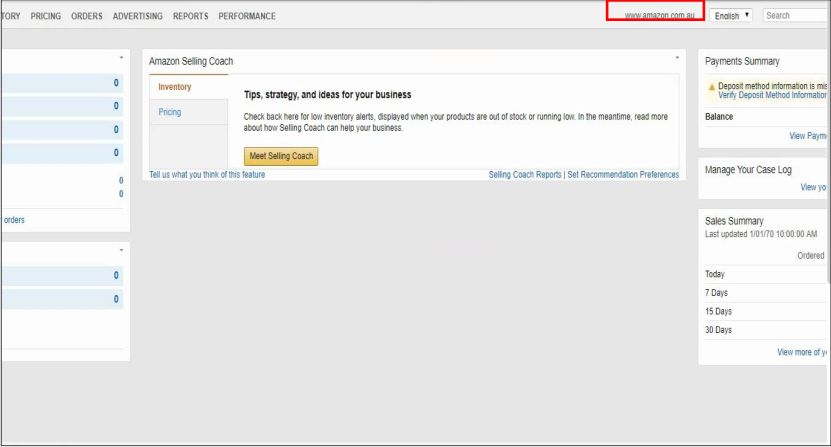Open Set Recommendation Preferences link

[x=623, y=174]
